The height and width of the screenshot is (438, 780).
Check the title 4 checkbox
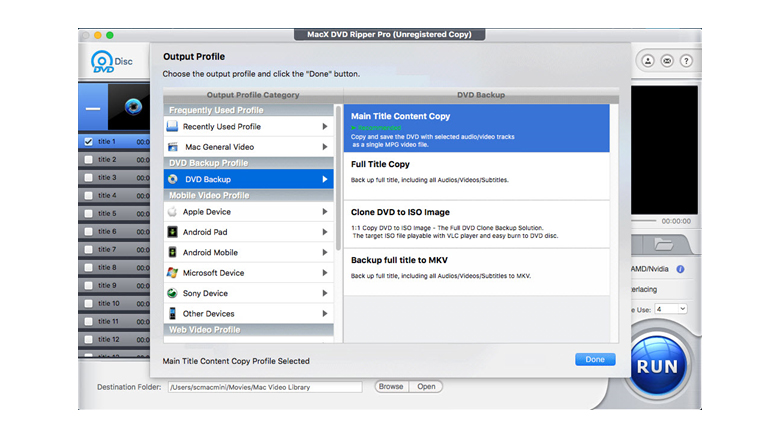[89, 196]
